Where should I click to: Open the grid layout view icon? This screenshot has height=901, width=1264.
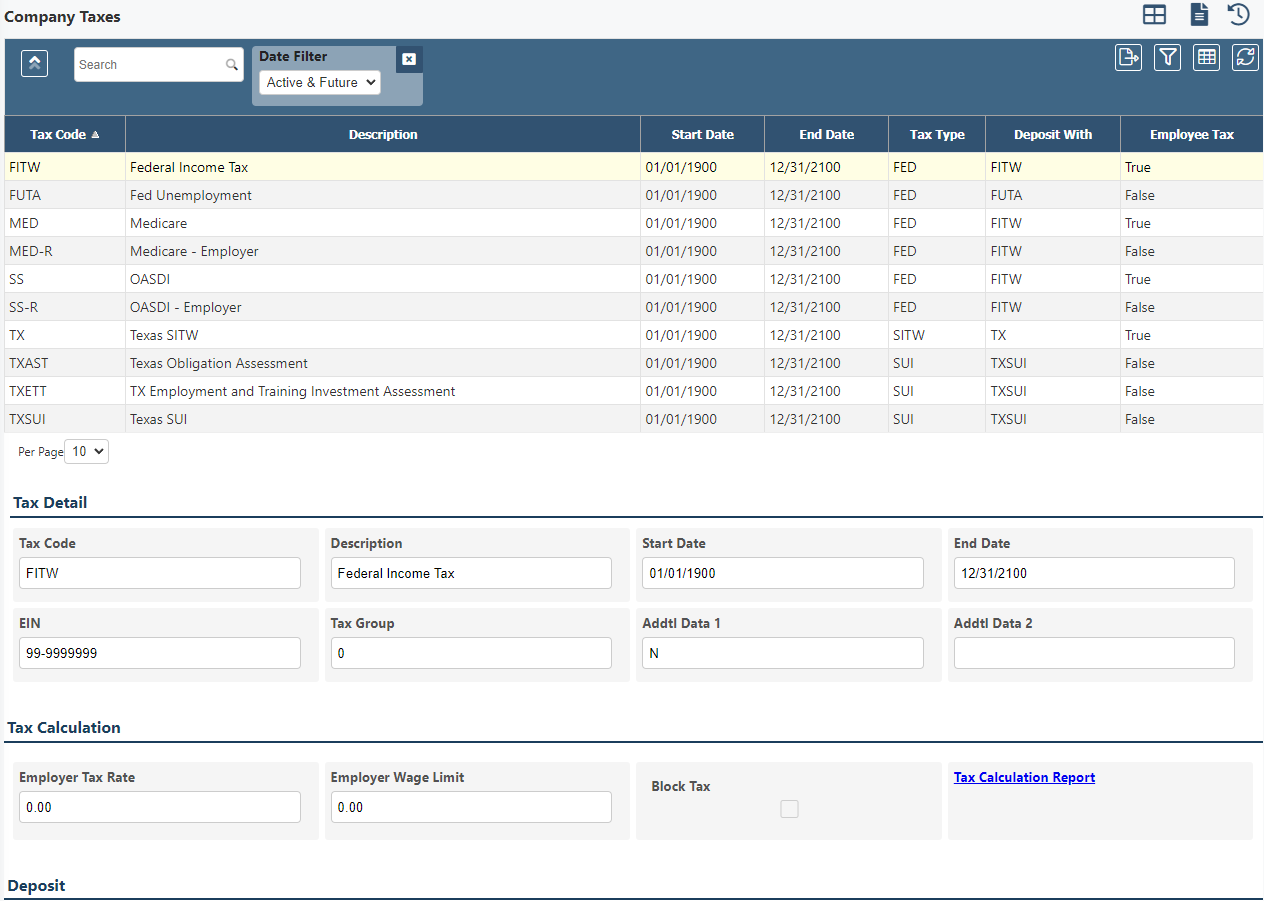click(1154, 15)
